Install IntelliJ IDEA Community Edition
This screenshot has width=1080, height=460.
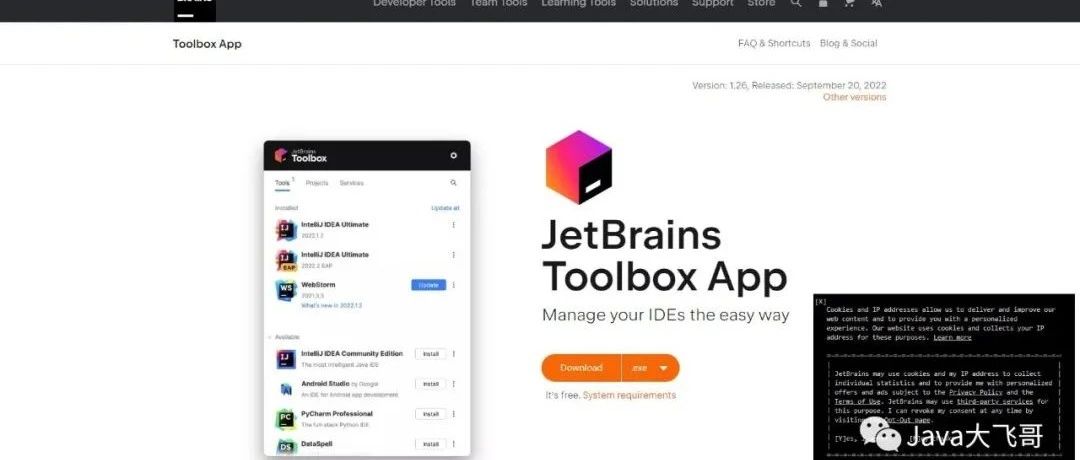[x=430, y=354]
